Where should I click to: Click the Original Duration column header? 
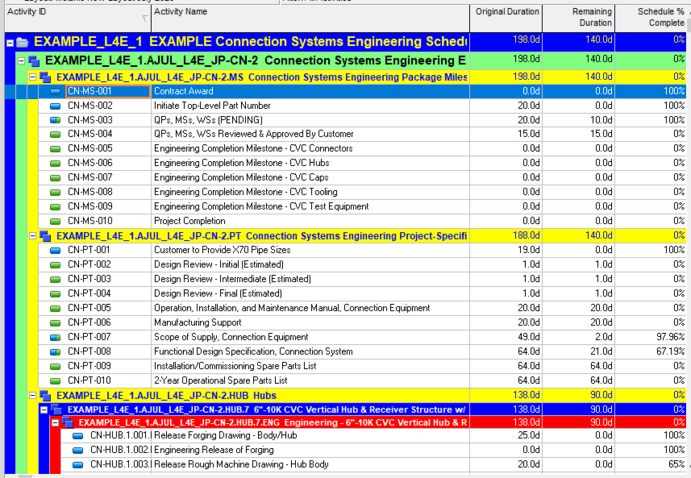click(506, 18)
